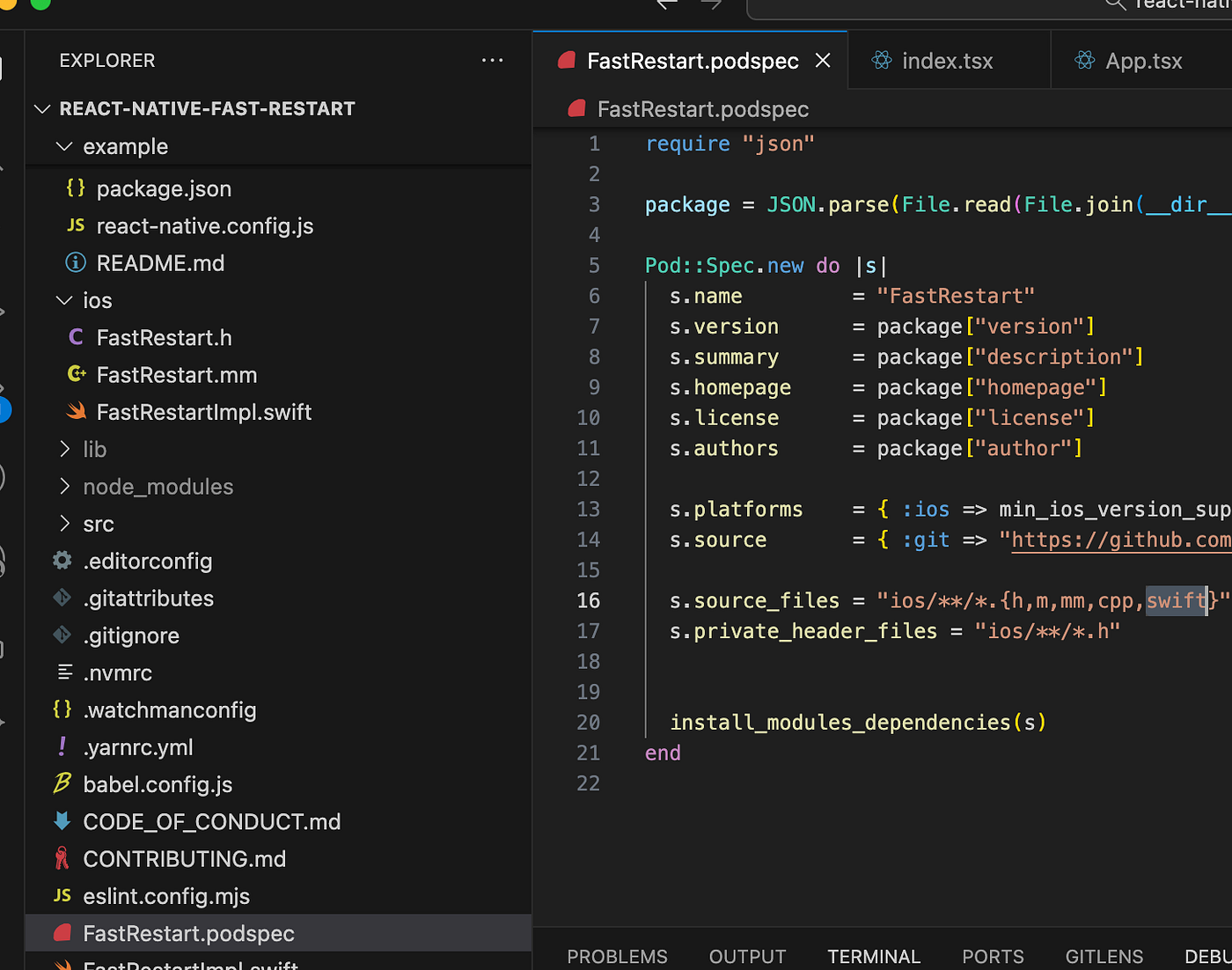The height and width of the screenshot is (970, 1232).
Task: Click the React icon on index.tsx tab
Action: pyautogui.click(x=882, y=60)
